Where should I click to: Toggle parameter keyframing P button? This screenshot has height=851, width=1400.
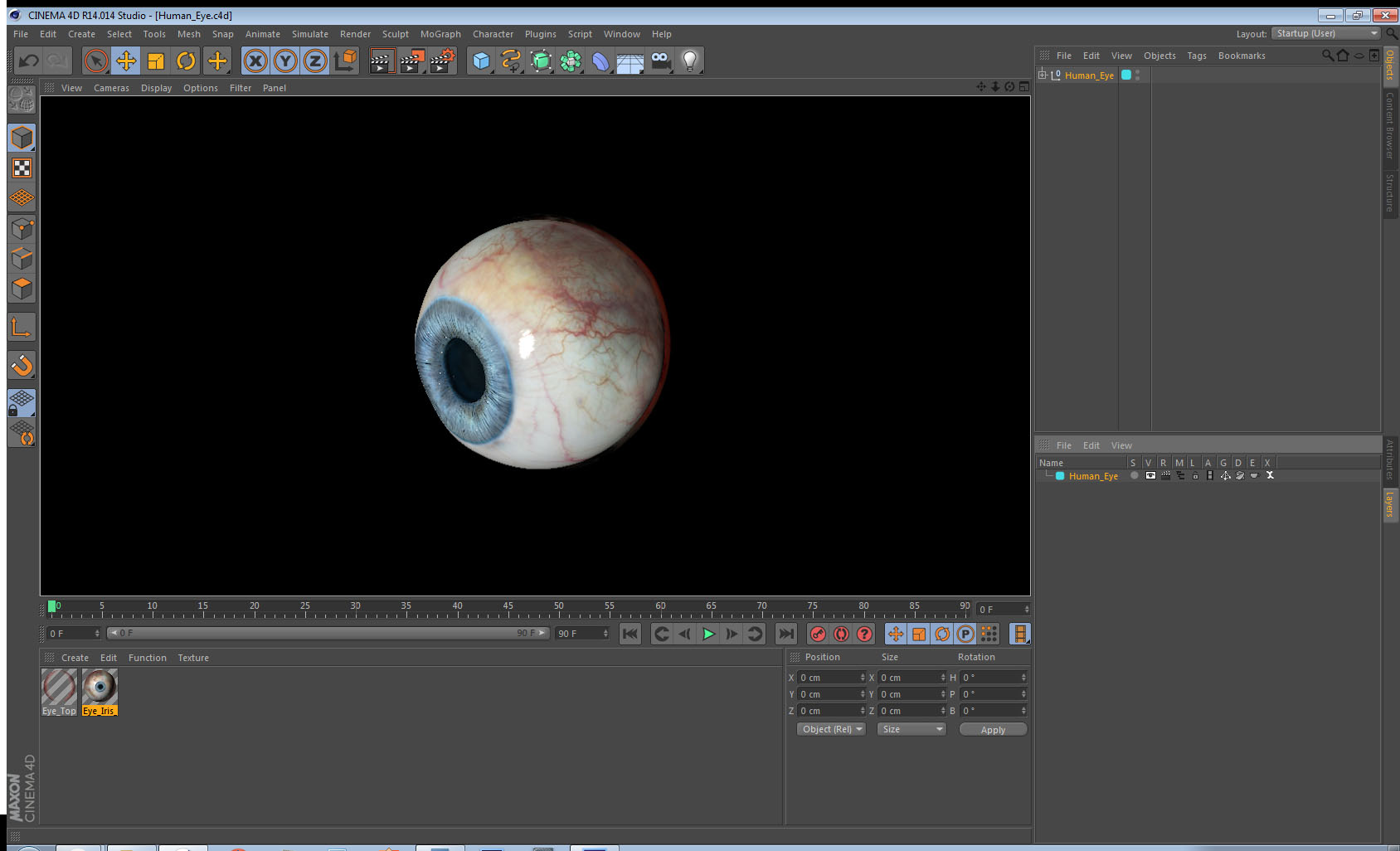click(965, 635)
